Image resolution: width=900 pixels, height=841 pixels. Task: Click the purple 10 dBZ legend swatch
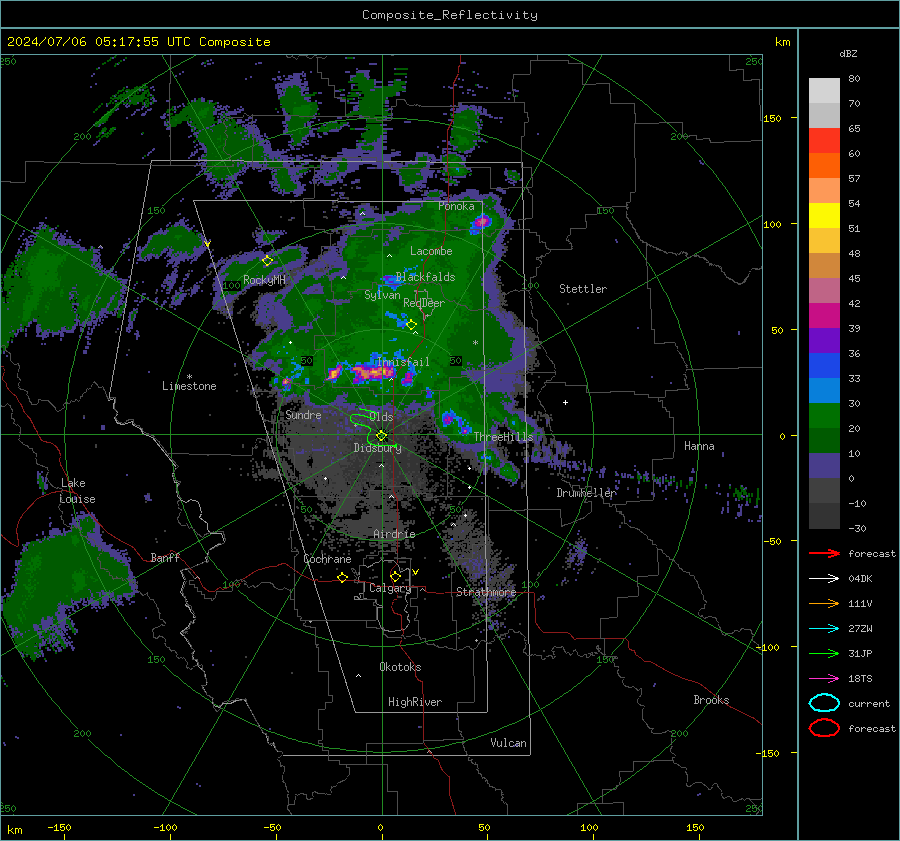pos(824,466)
